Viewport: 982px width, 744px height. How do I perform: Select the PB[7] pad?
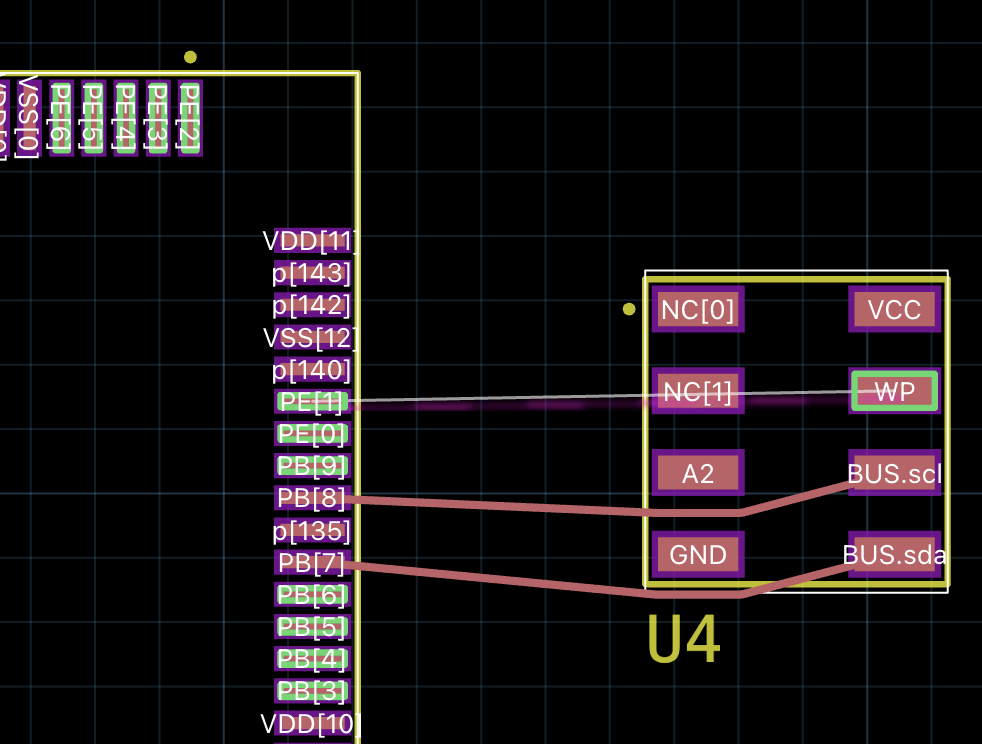(313, 563)
